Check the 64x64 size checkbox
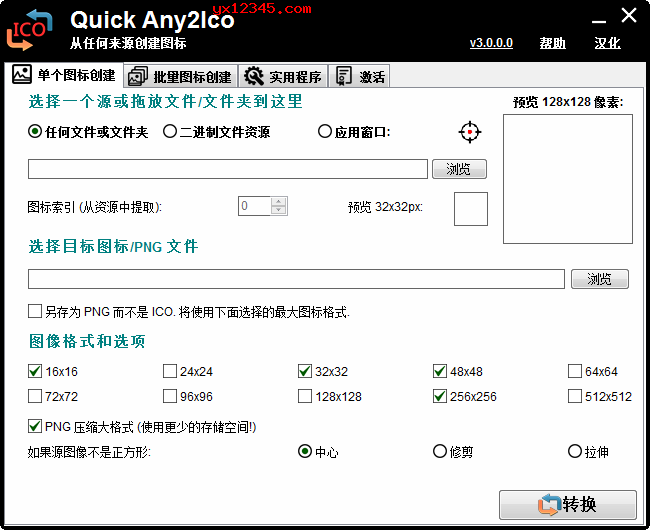This screenshot has height=530, width=650. [x=575, y=371]
